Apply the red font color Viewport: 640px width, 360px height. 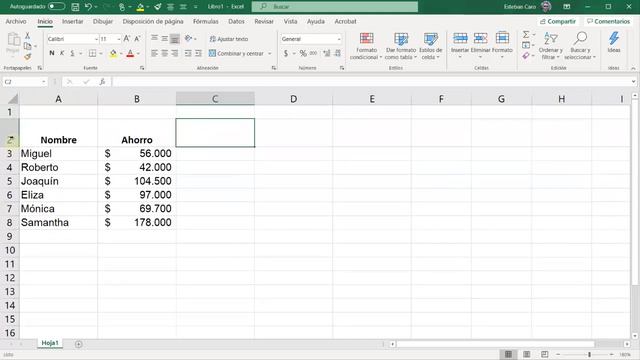pyautogui.click(x=130, y=53)
